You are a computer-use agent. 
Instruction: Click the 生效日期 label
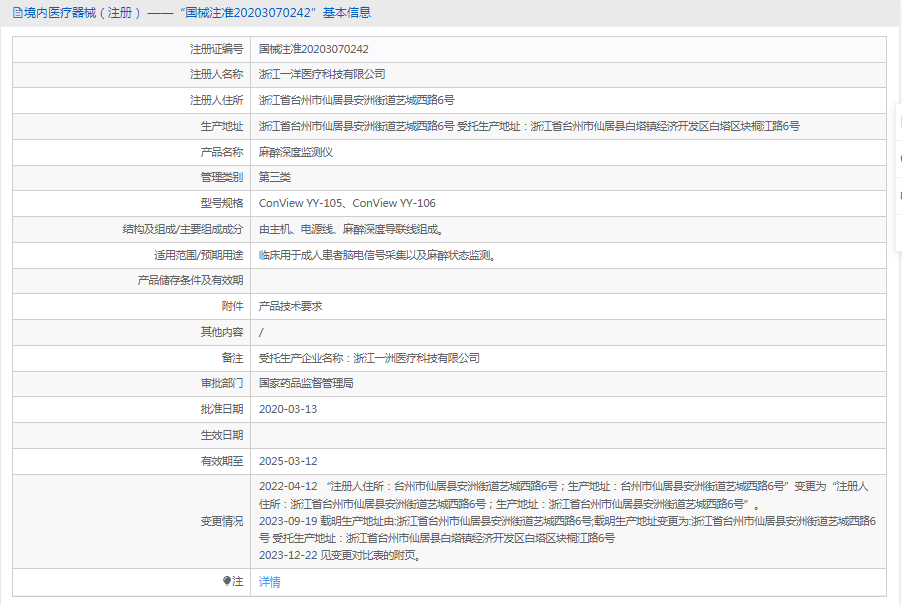click(x=222, y=435)
